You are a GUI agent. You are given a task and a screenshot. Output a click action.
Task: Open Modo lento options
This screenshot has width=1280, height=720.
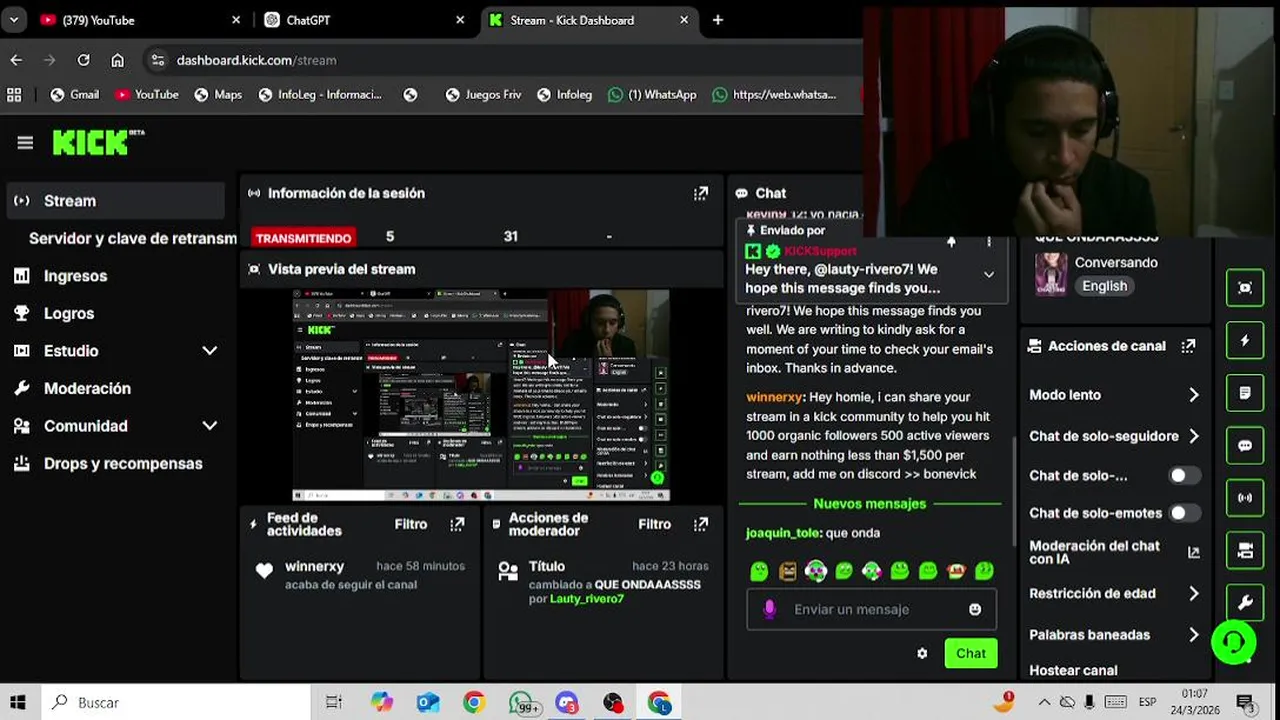pyautogui.click(x=1114, y=395)
